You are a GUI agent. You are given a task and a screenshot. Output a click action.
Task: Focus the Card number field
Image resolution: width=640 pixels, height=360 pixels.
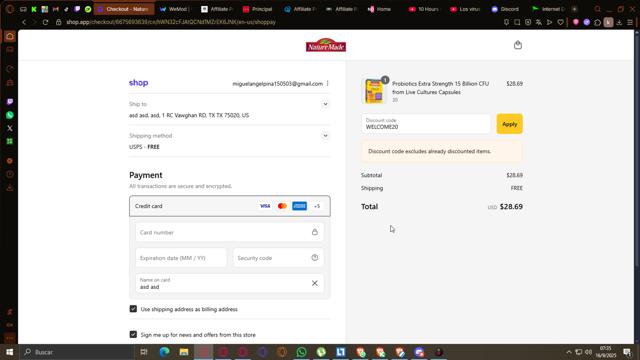(230, 232)
